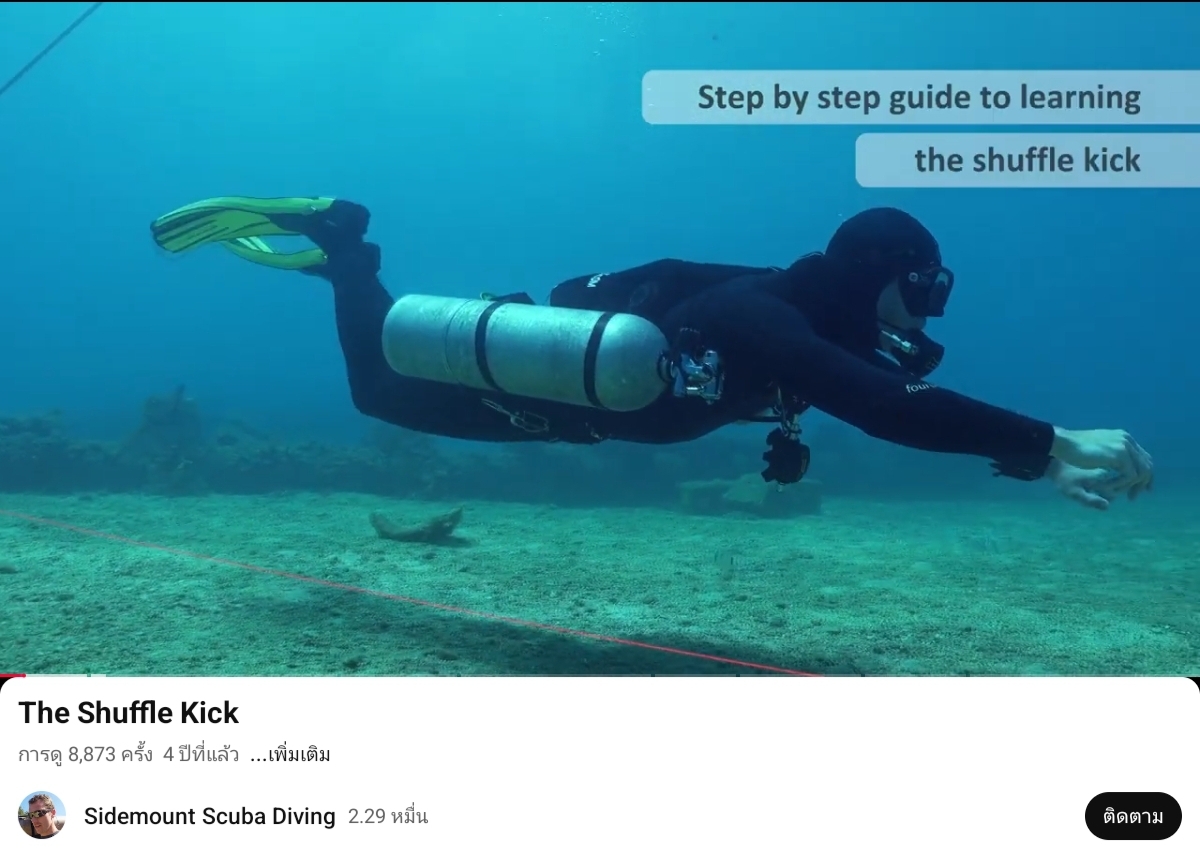Click the tank's regulator valve
Image resolution: width=1200 pixels, height=854 pixels.
pyautogui.click(x=692, y=373)
